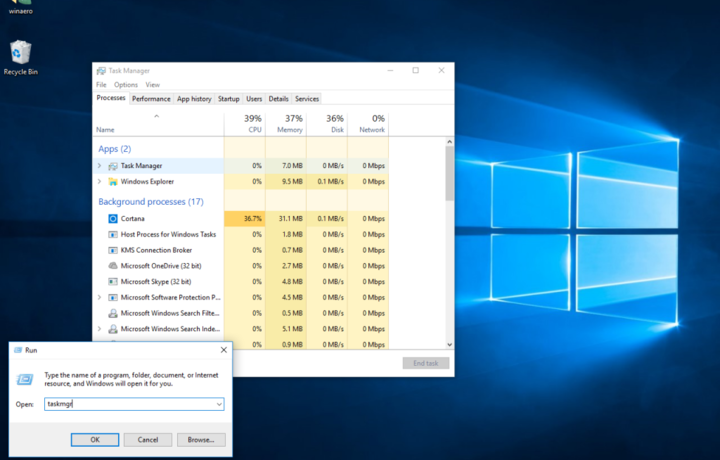Screen dimensions: 720x460
Task: Open the File menu
Action: click(x=101, y=85)
